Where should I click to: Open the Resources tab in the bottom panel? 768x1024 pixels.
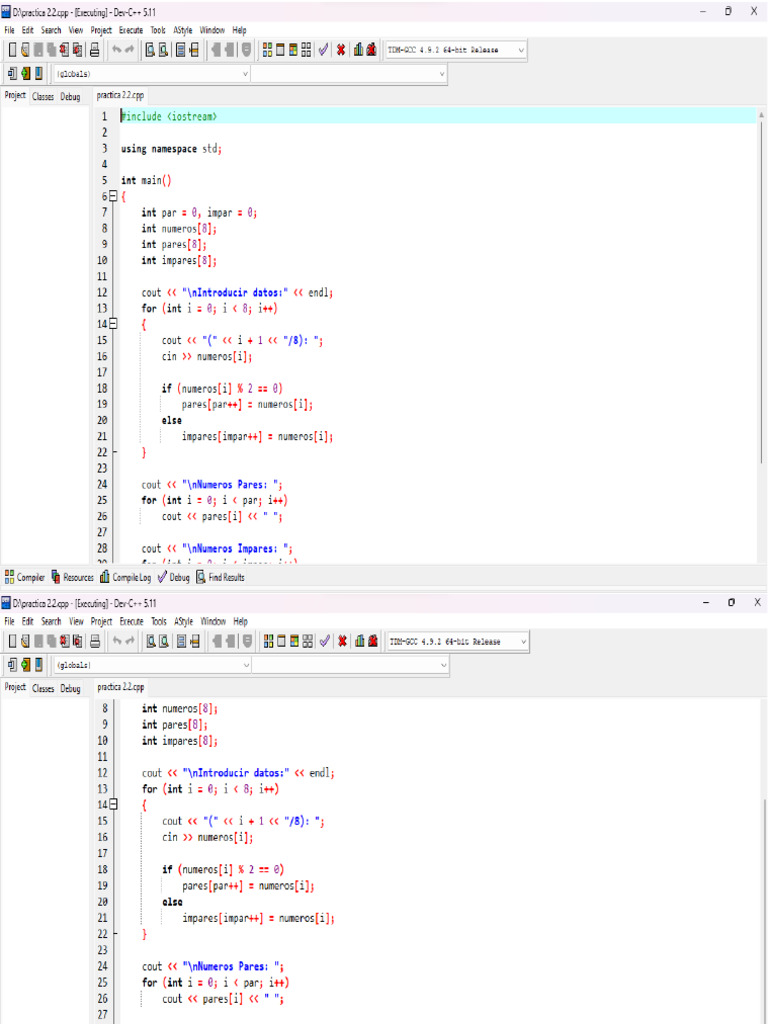click(72, 577)
